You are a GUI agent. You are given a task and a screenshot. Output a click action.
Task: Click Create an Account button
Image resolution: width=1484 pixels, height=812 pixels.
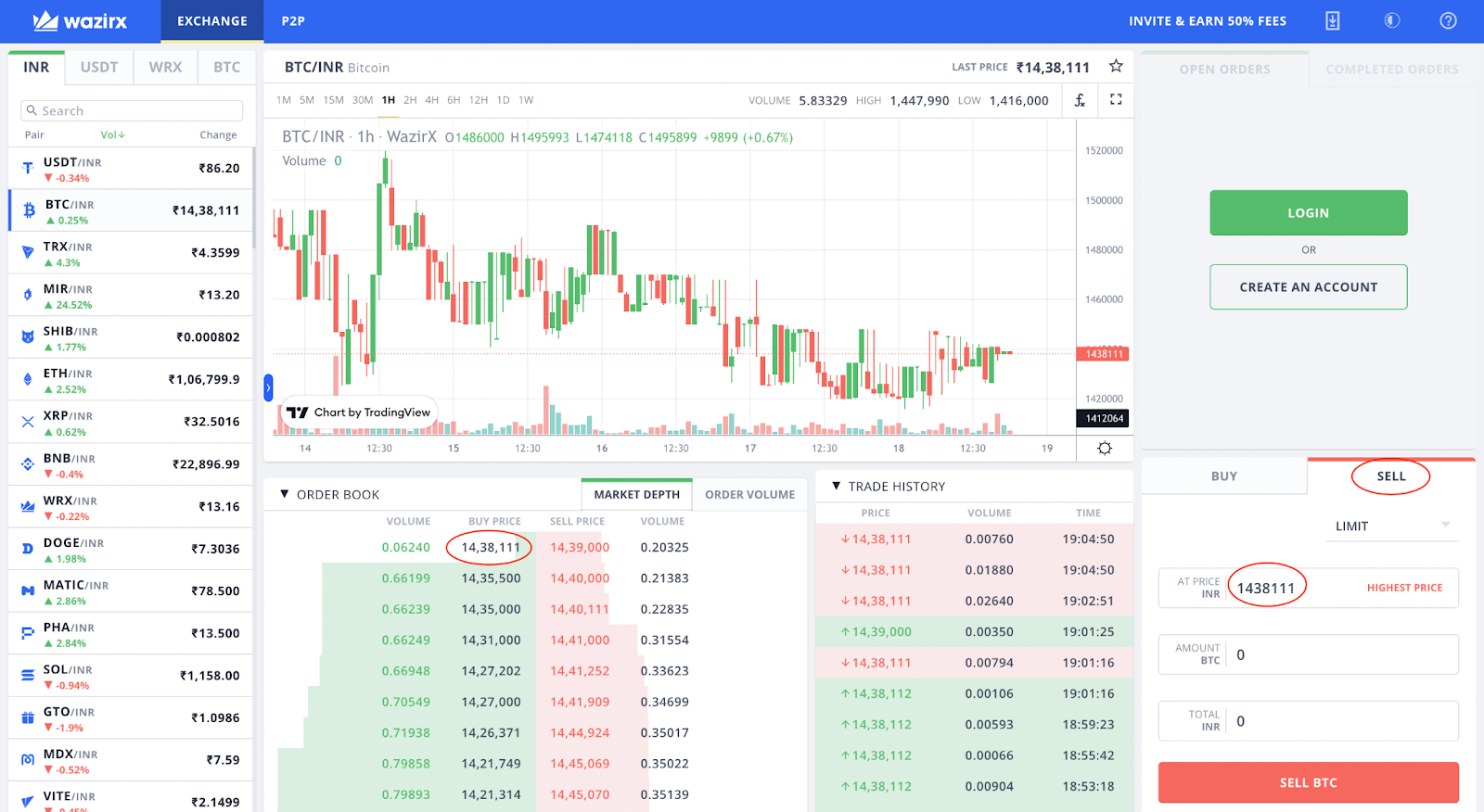1309,287
